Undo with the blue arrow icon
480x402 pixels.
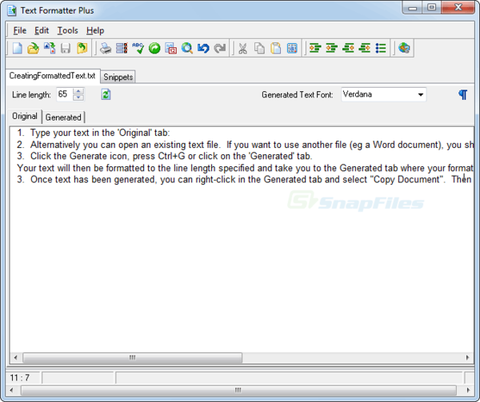[203, 48]
